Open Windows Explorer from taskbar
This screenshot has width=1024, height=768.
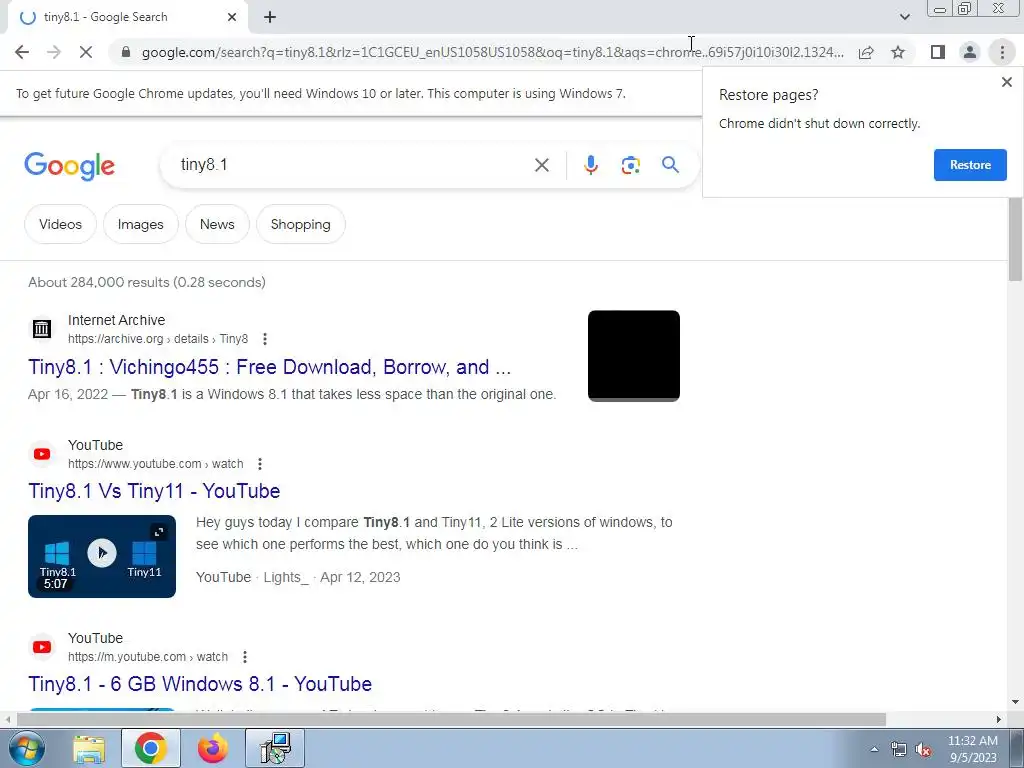(89, 748)
